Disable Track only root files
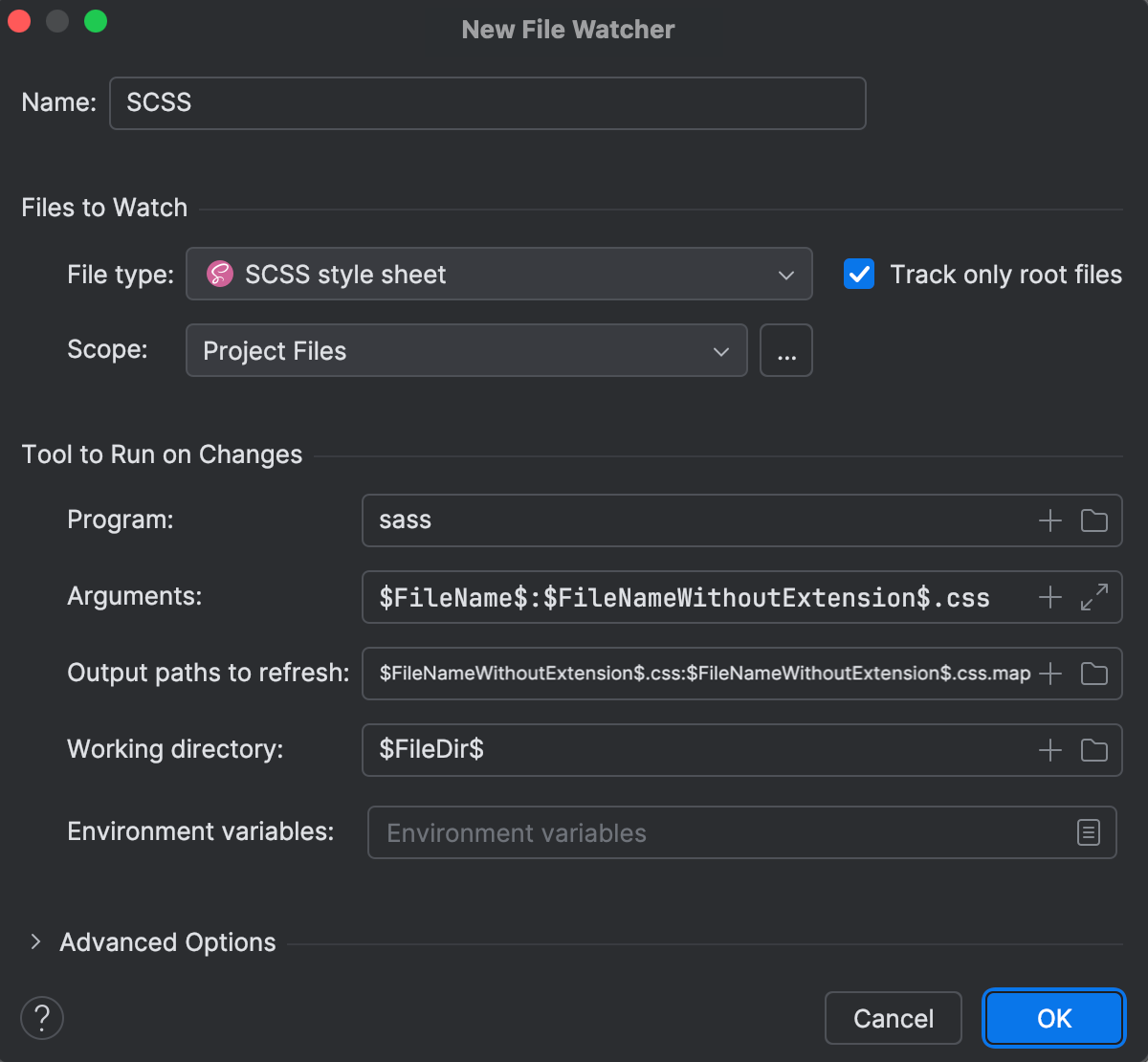1148x1062 pixels. tap(858, 274)
